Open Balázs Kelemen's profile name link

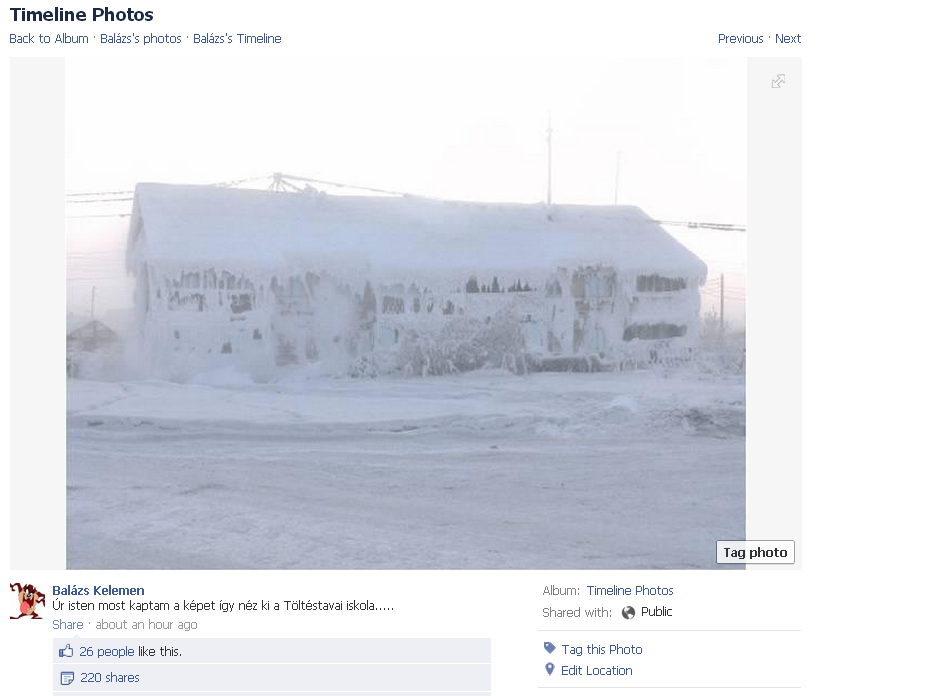click(x=98, y=590)
